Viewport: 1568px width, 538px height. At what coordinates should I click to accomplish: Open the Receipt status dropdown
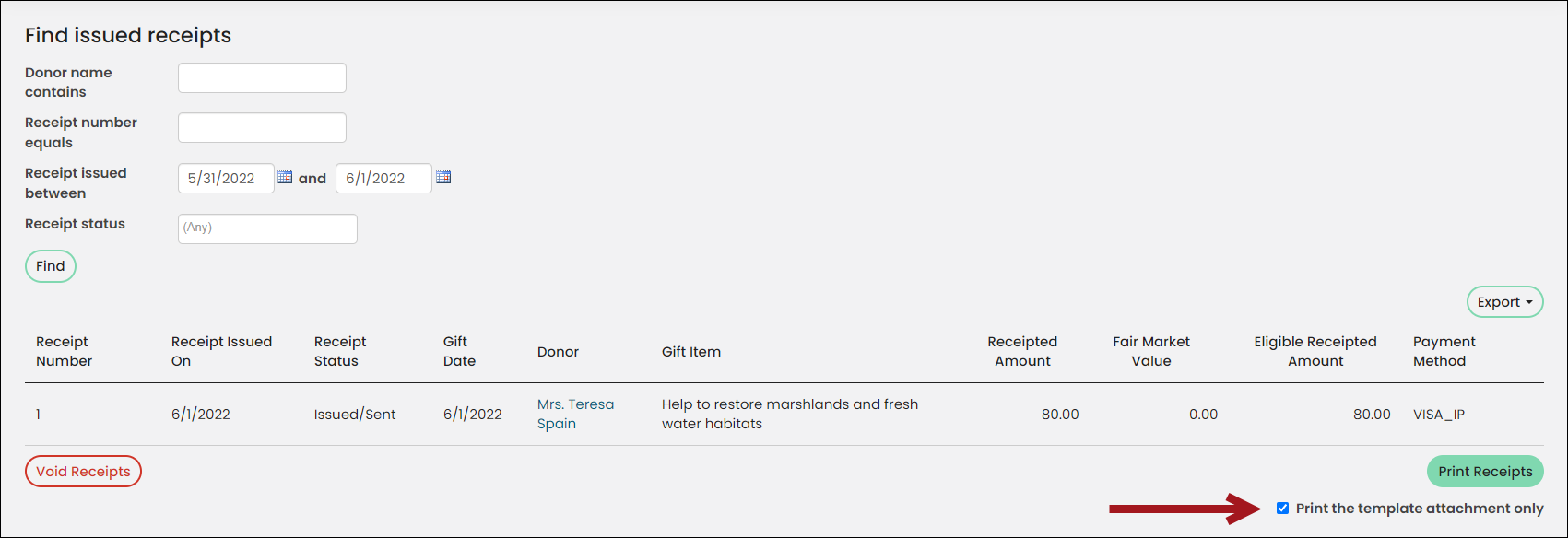pyautogui.click(x=267, y=228)
